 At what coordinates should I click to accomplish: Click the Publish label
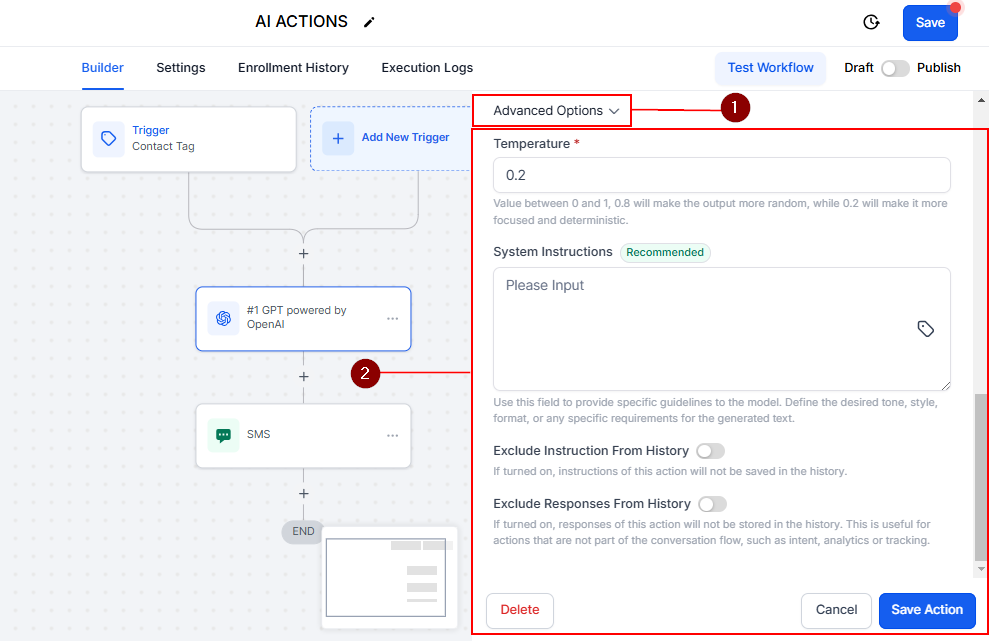(x=939, y=68)
